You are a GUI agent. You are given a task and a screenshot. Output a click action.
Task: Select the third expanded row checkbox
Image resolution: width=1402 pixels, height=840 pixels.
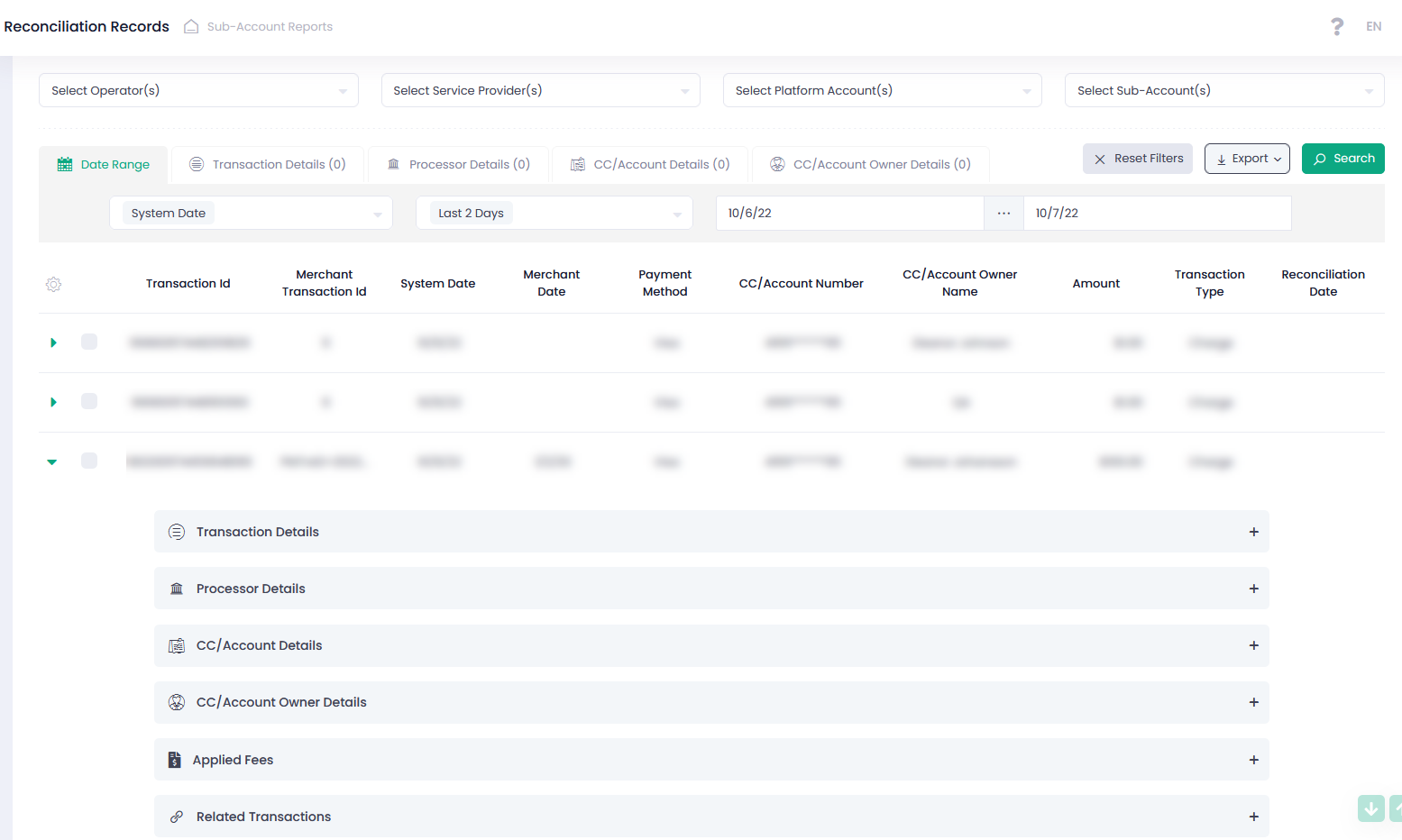pos(89,461)
